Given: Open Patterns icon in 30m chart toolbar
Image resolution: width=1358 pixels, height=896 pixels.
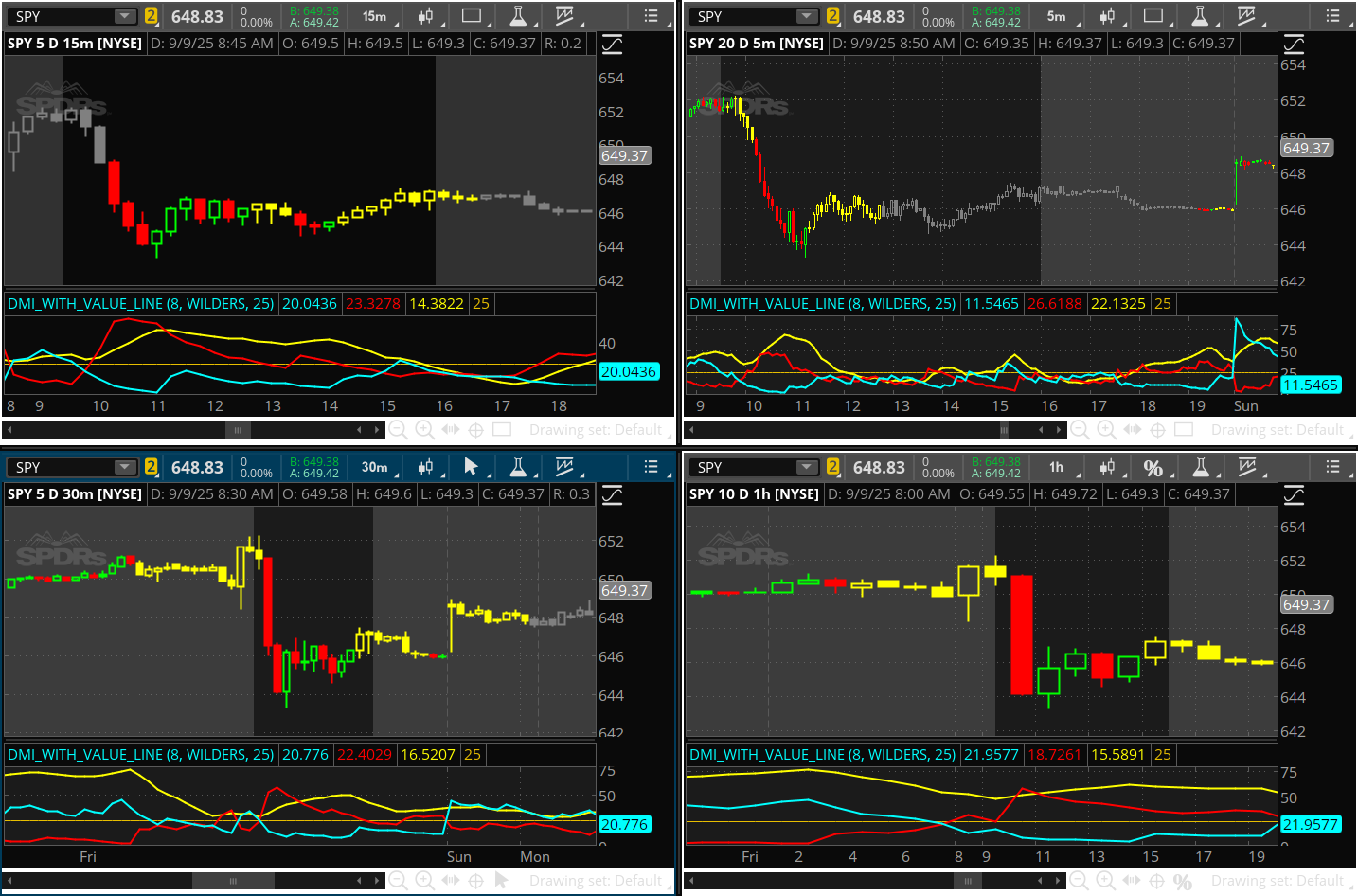Looking at the screenshot, I should [564, 467].
